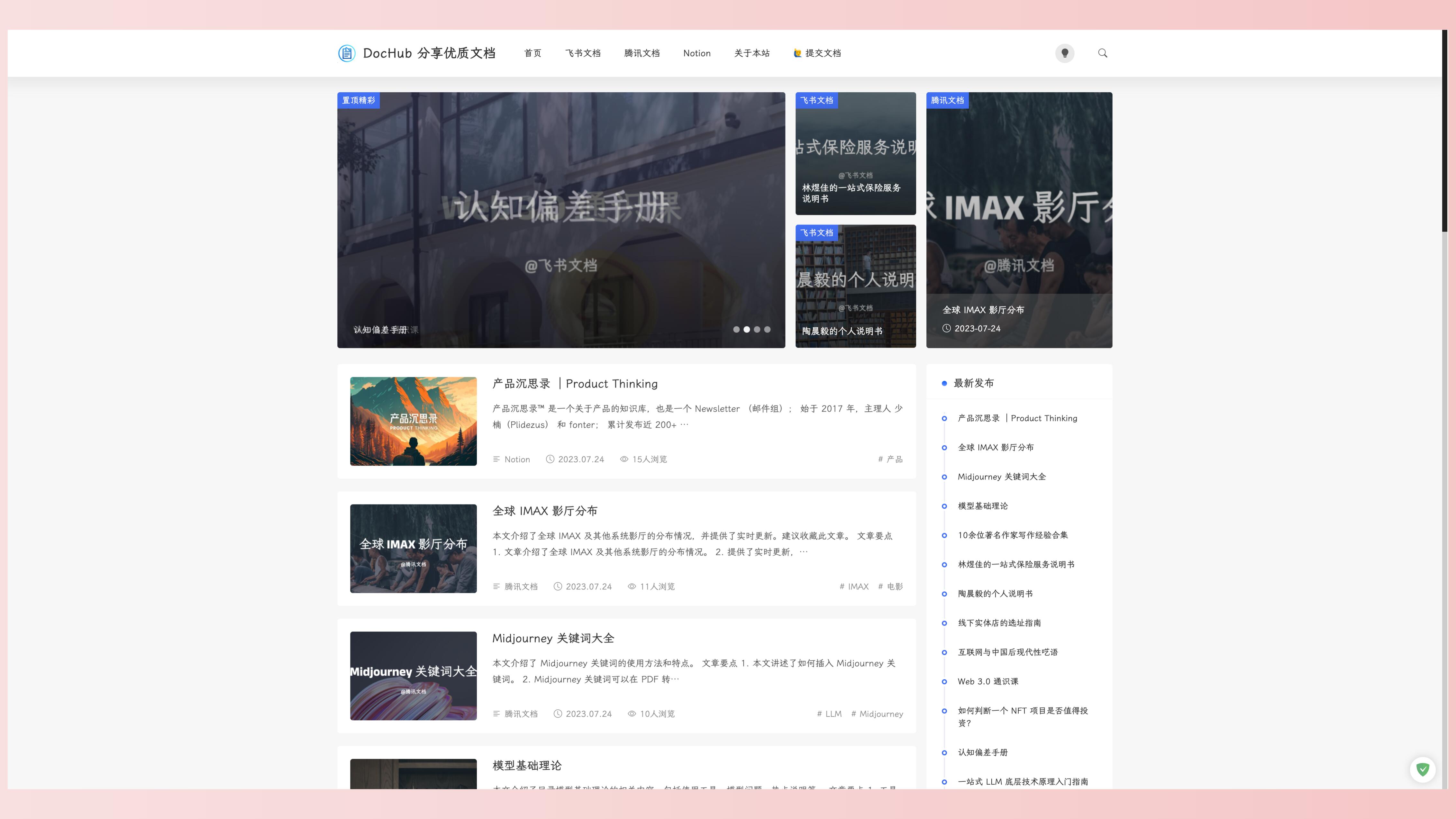1456x819 pixels.
Task: Click the DocHub logo icon
Action: tap(347, 53)
